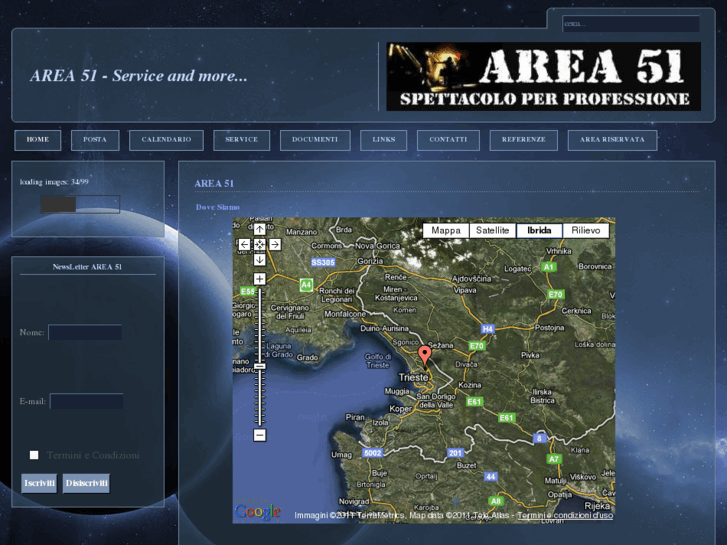The height and width of the screenshot is (545, 727).
Task: Open the REFERENZE page
Action: click(x=523, y=140)
